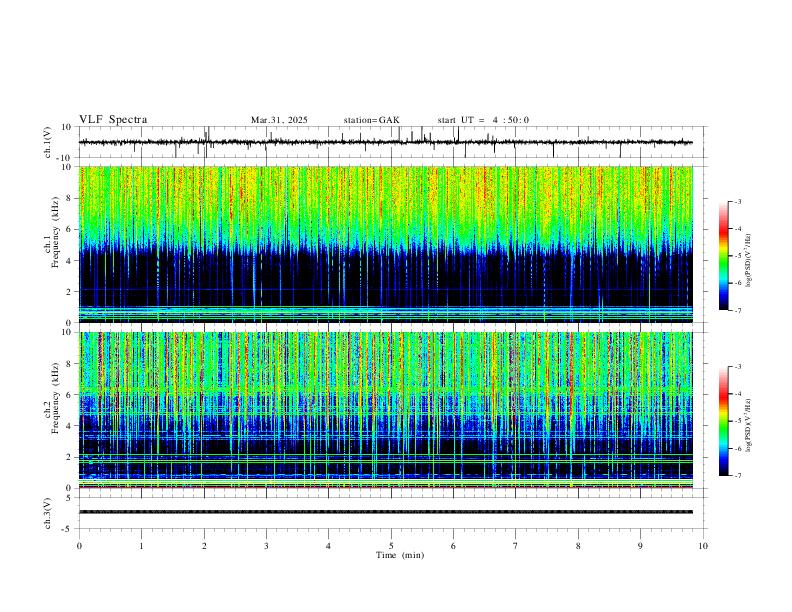Click the "-7" label on ch.2 color bar
The height and width of the screenshot is (612, 792).
(x=737, y=476)
